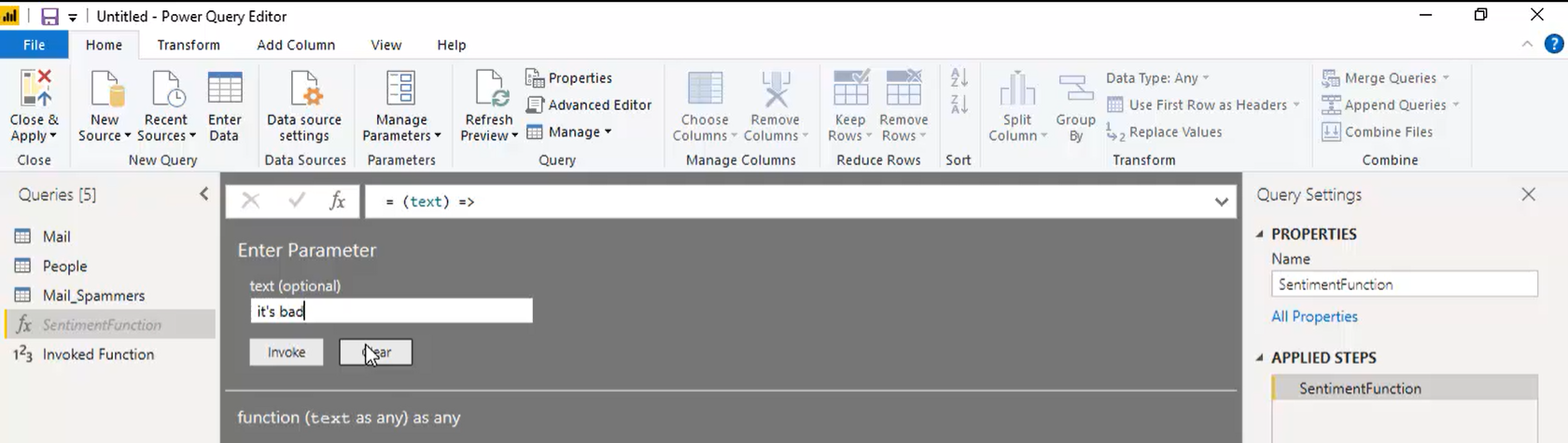
Task: Sort descending with the Z-A icon
Action: click(x=959, y=104)
